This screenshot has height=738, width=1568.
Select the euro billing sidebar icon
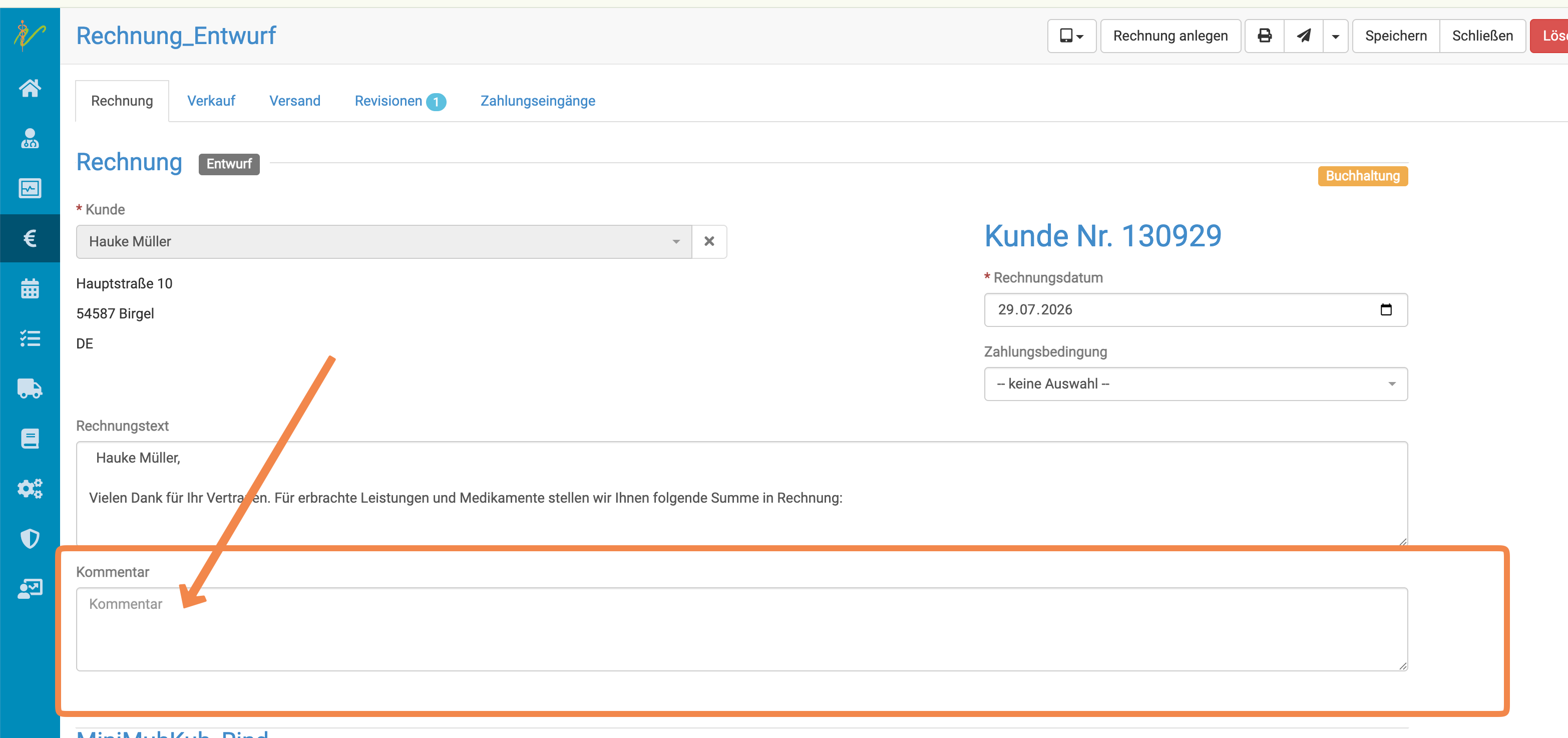coord(30,238)
